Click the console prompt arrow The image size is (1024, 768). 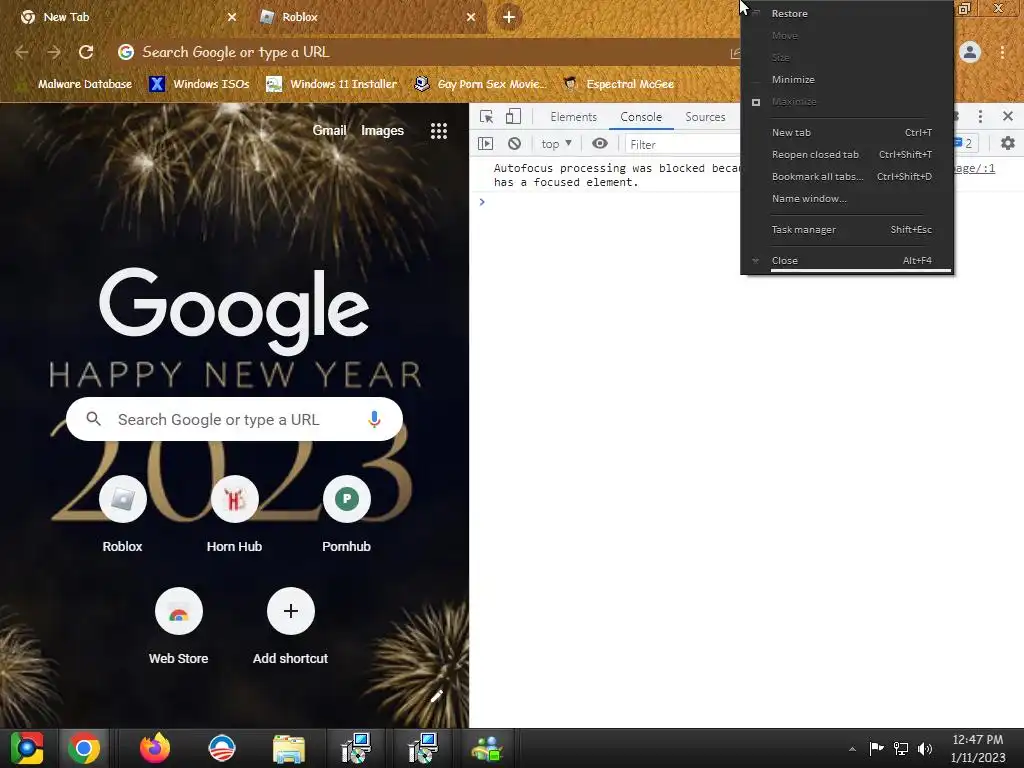pos(482,202)
